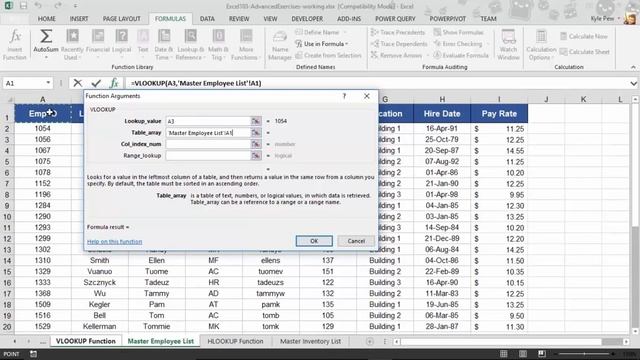Open the Watch Window

click(508, 45)
